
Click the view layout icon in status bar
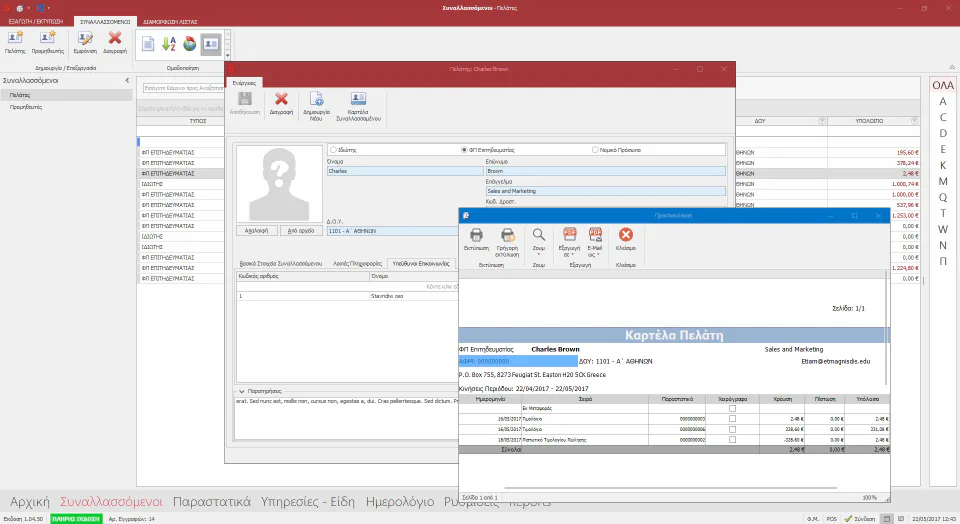[x=886, y=518]
